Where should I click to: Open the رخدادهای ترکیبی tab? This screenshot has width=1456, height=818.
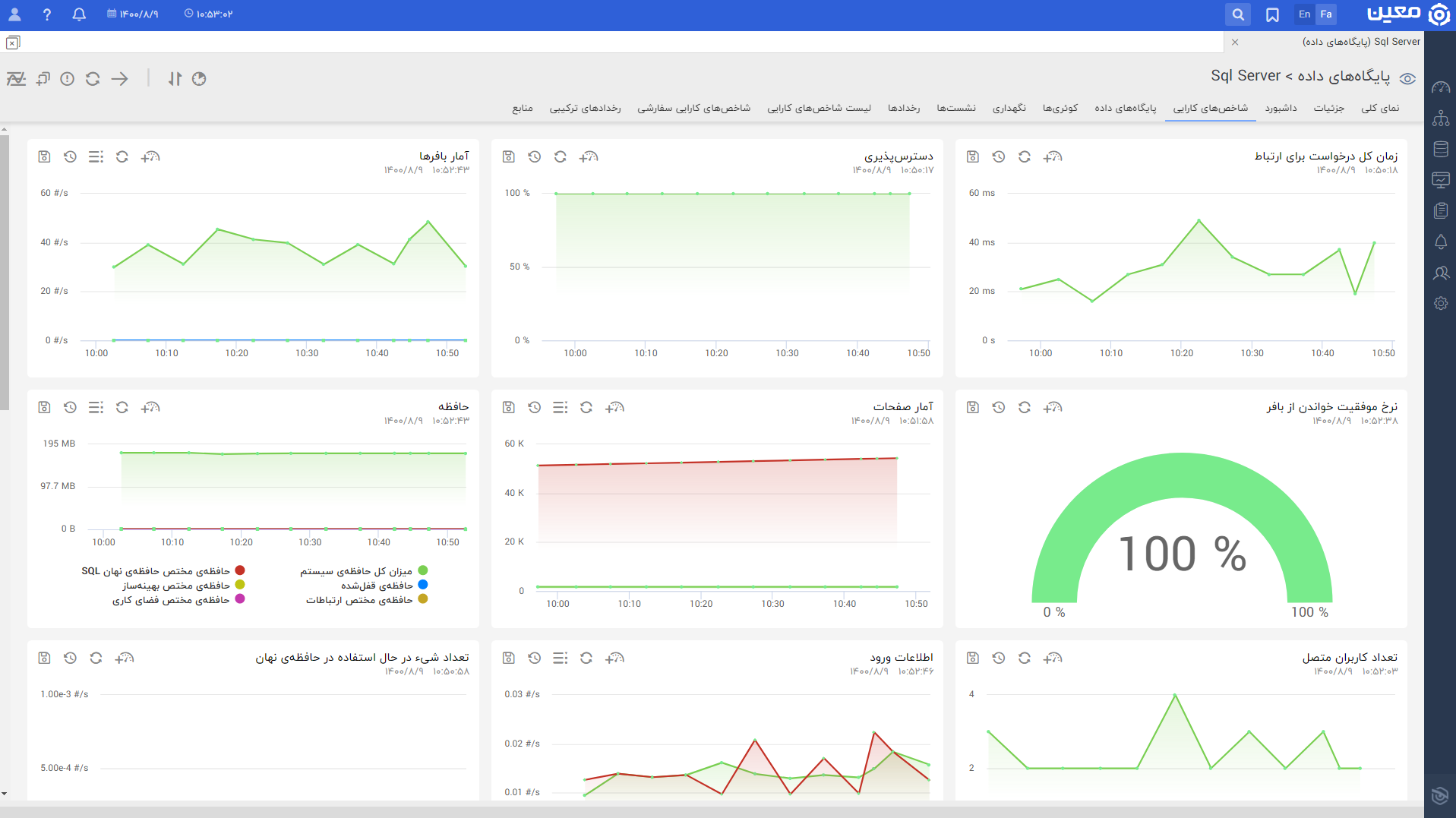tap(585, 108)
